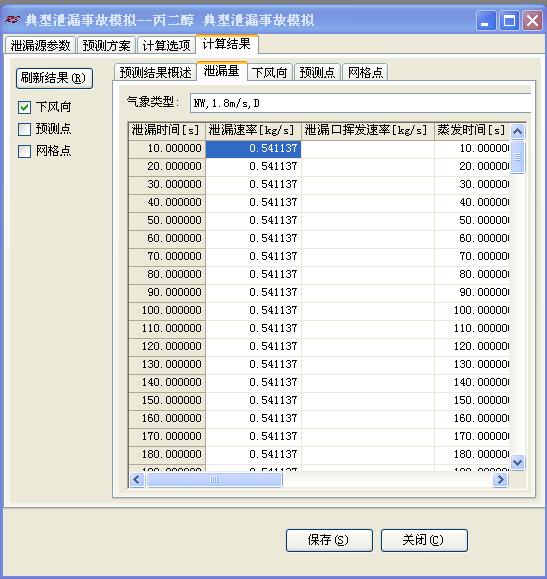The image size is (547, 579).
Task: Minimize the simulation window
Action: tap(486, 20)
